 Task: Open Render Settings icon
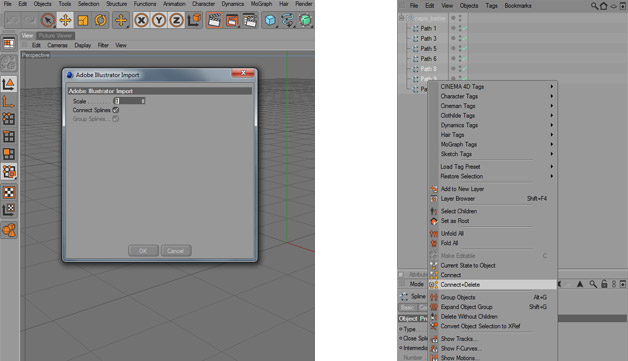coord(250,20)
